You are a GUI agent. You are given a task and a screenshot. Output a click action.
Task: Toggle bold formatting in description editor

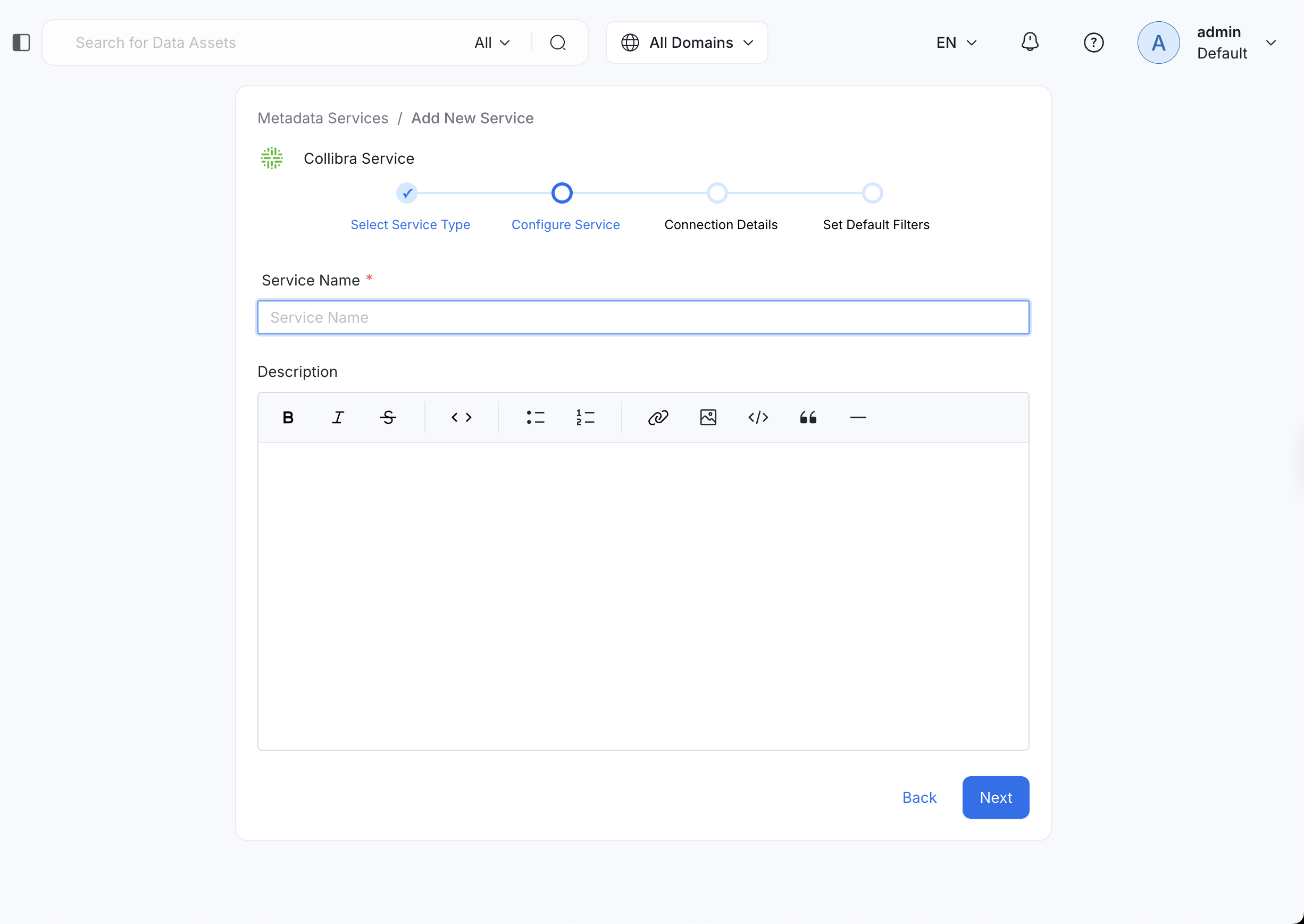(288, 418)
